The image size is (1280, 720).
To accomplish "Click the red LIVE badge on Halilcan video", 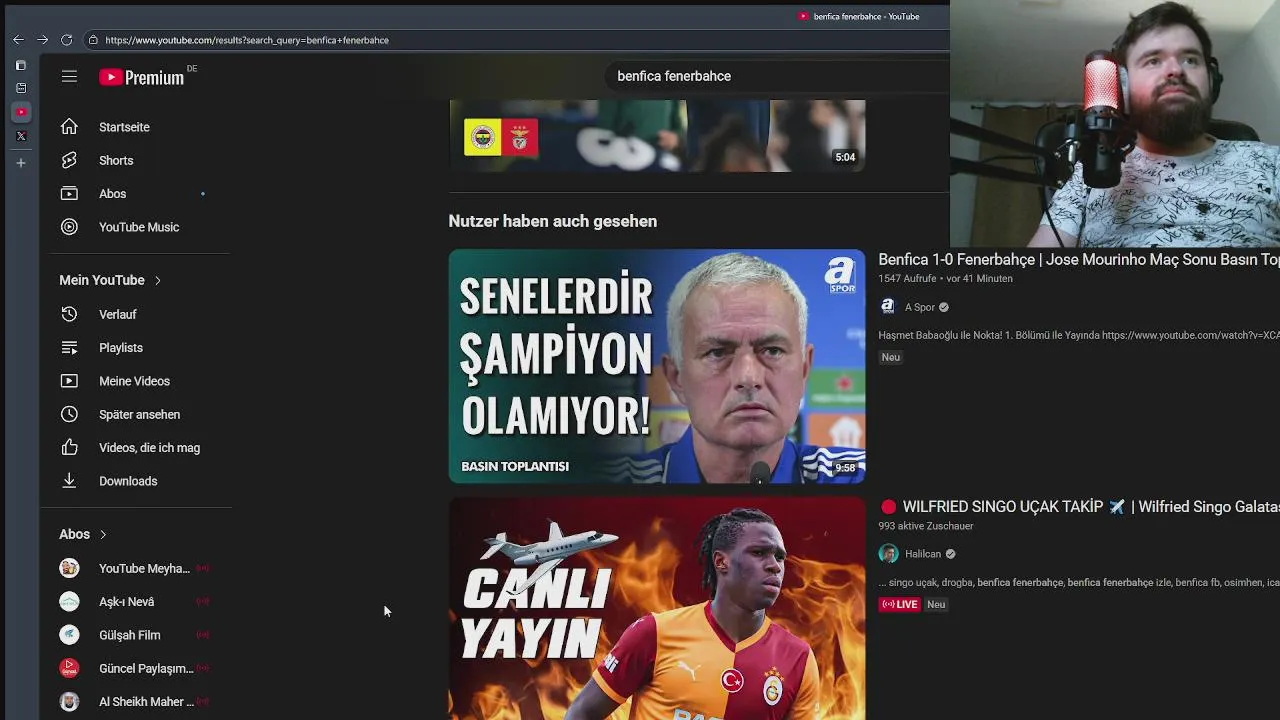I will point(899,604).
